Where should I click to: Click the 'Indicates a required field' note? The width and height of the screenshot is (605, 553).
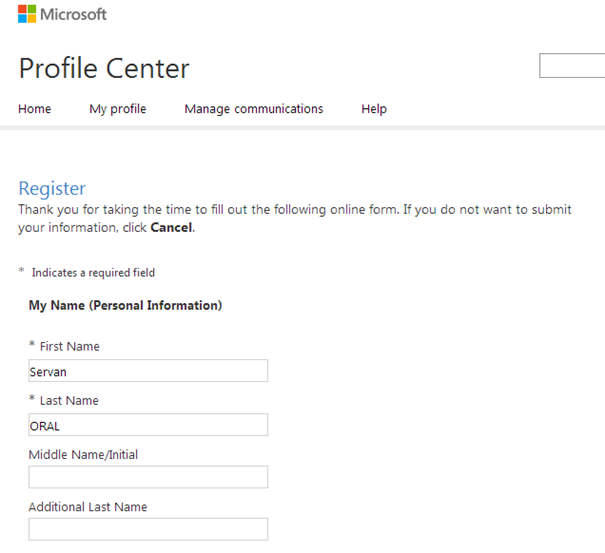(93, 273)
